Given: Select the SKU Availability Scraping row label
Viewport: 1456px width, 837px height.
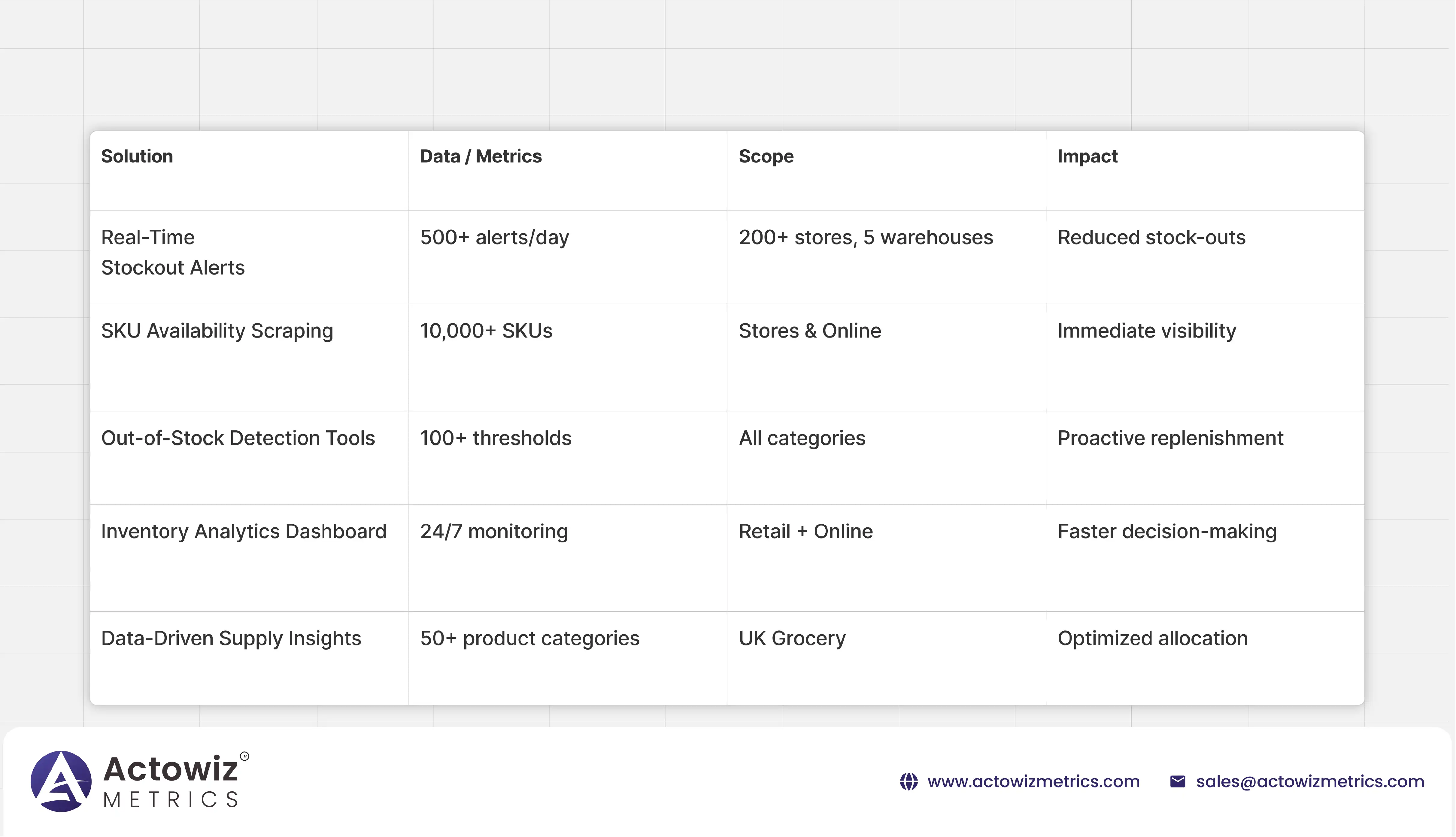Looking at the screenshot, I should pyautogui.click(x=217, y=331).
